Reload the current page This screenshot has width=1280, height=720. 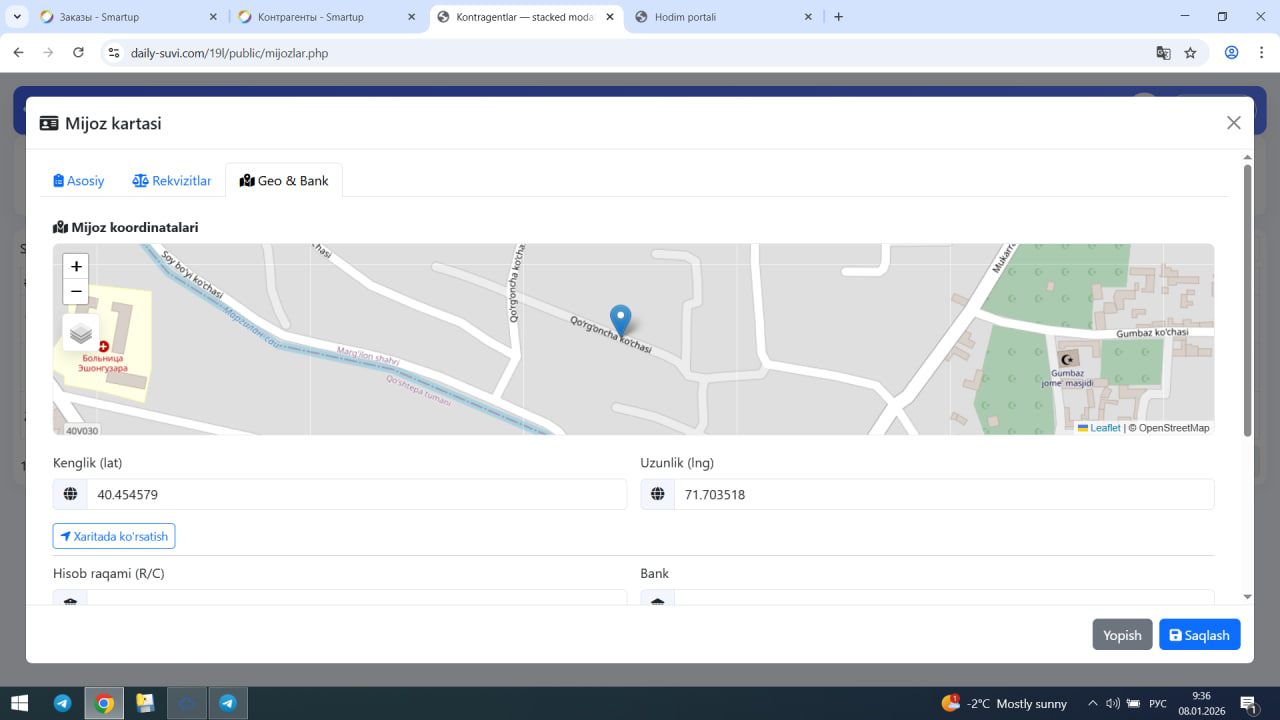click(78, 53)
